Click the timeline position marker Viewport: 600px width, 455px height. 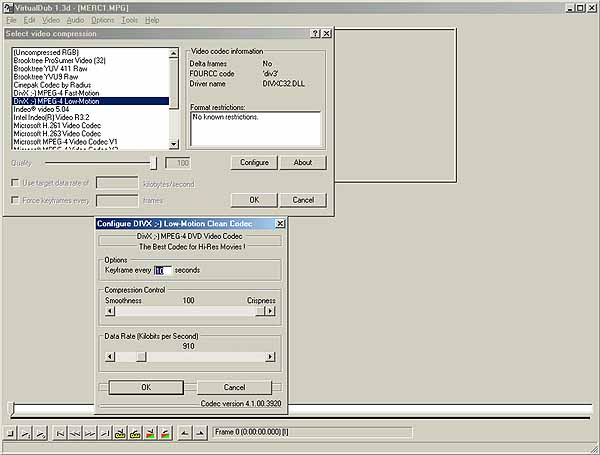pyautogui.click(x=11, y=409)
